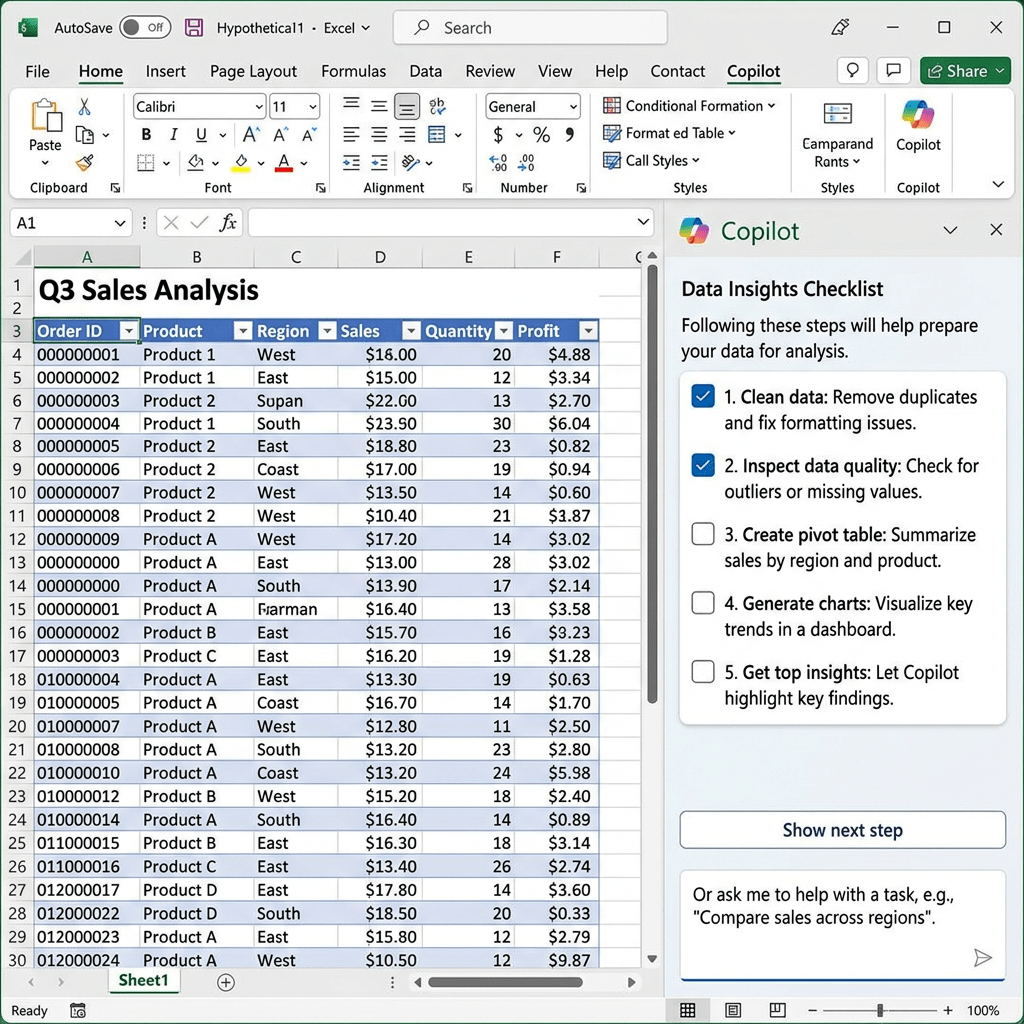Click the Save floppy disk icon
This screenshot has width=1024, height=1024.
[194, 27]
